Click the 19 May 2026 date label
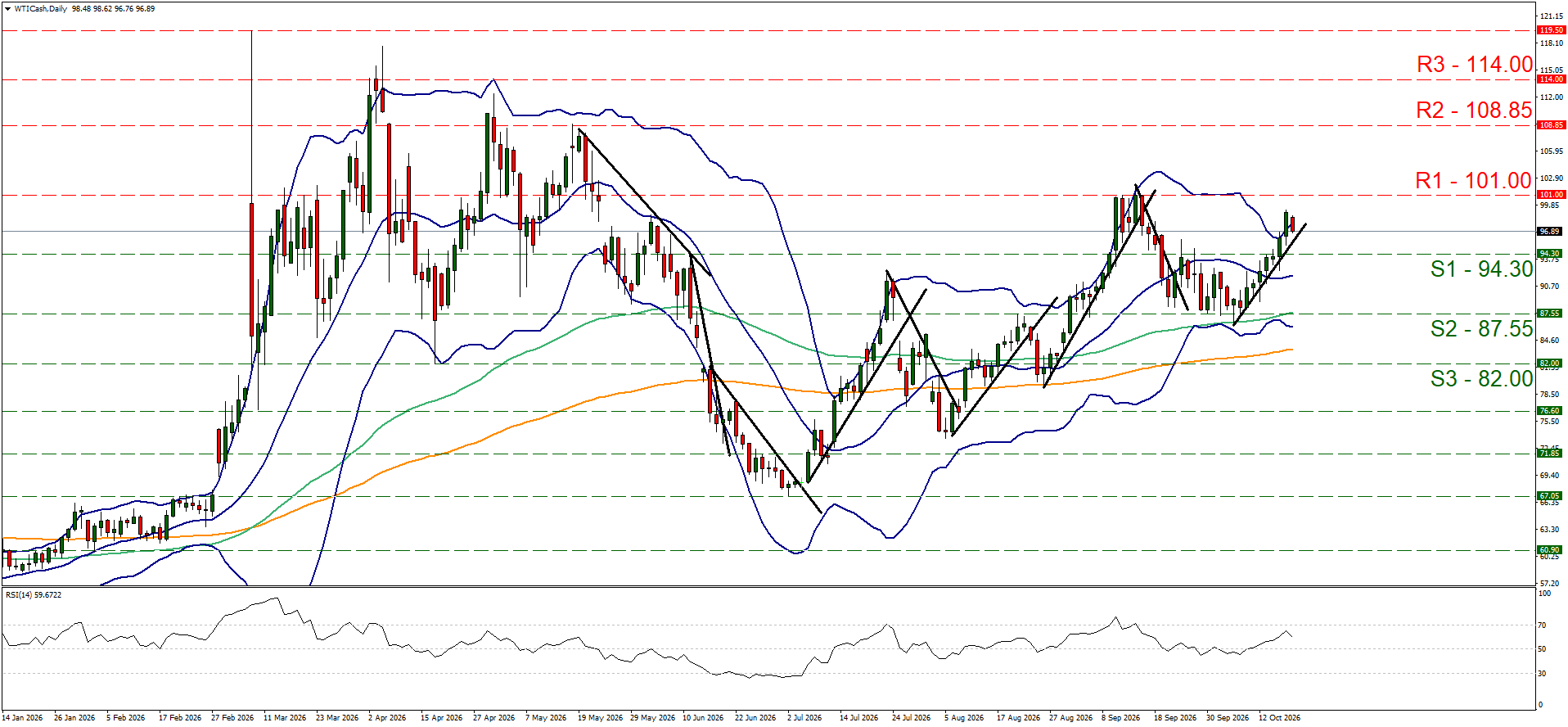The height and width of the screenshot is (727, 1568). pyautogui.click(x=600, y=718)
